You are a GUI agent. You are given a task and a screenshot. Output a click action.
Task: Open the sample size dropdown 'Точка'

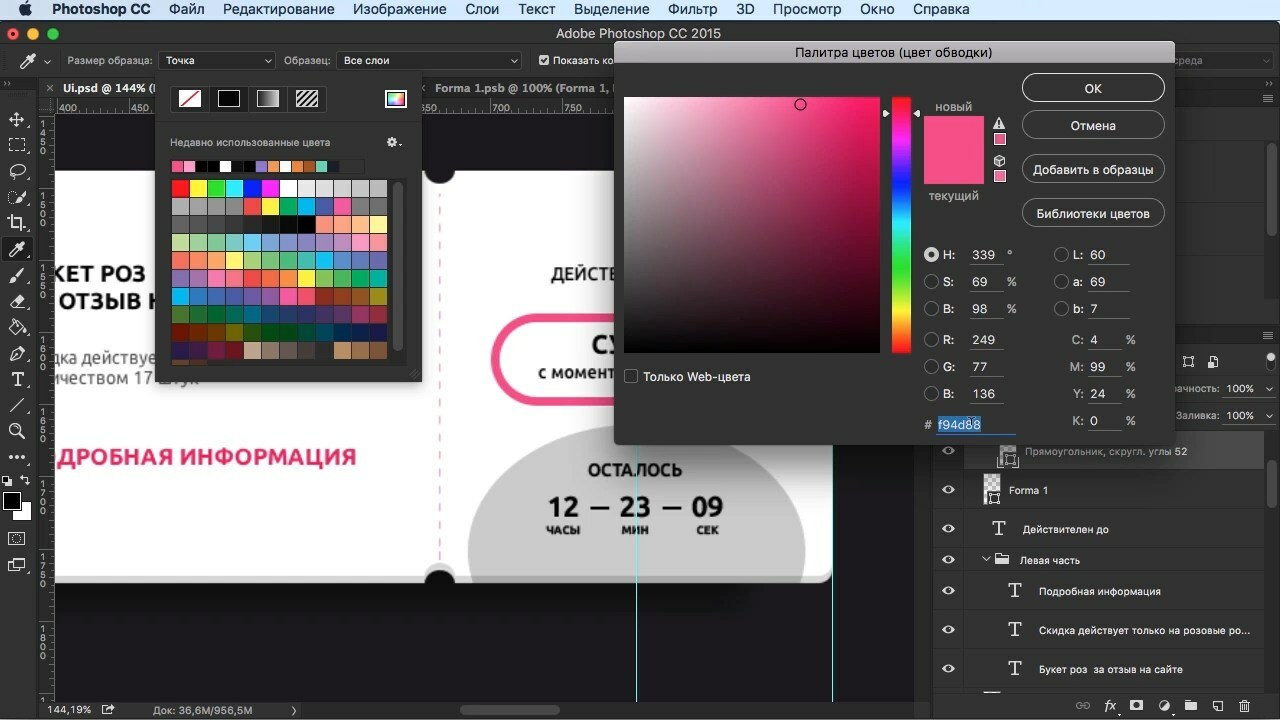tap(217, 61)
